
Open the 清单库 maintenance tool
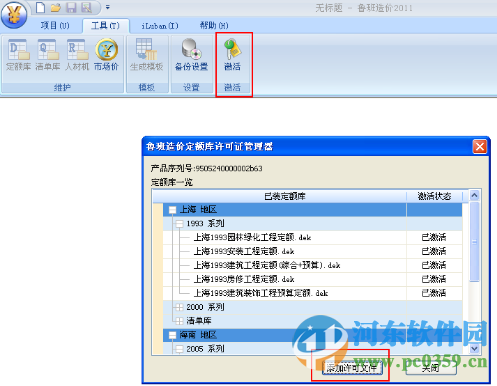pos(48,55)
